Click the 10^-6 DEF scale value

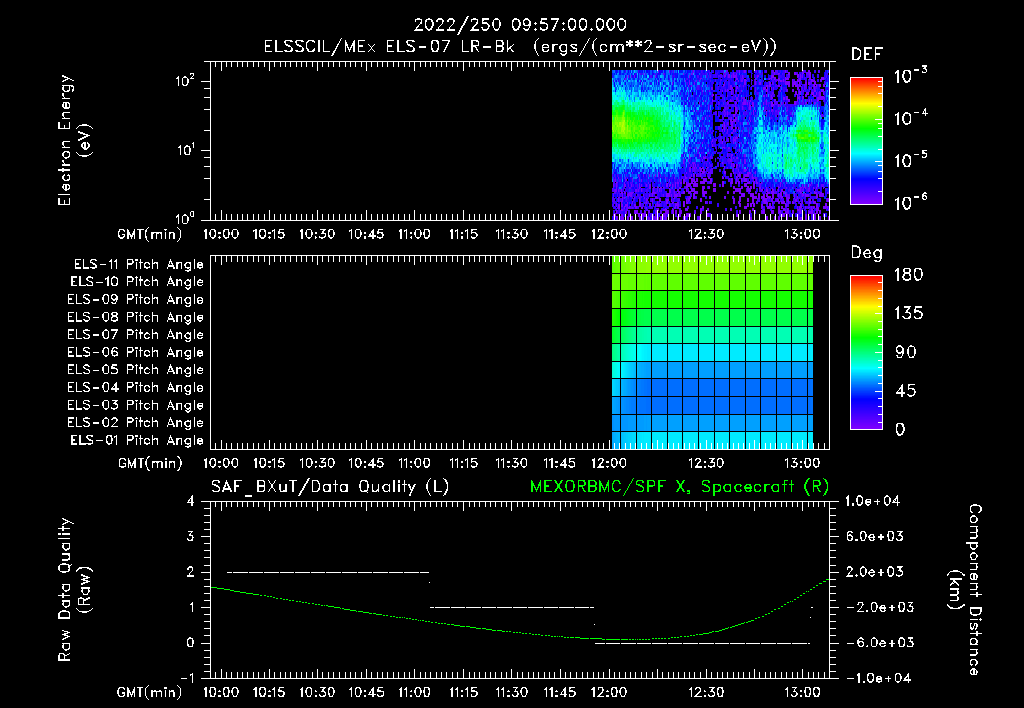click(x=910, y=202)
